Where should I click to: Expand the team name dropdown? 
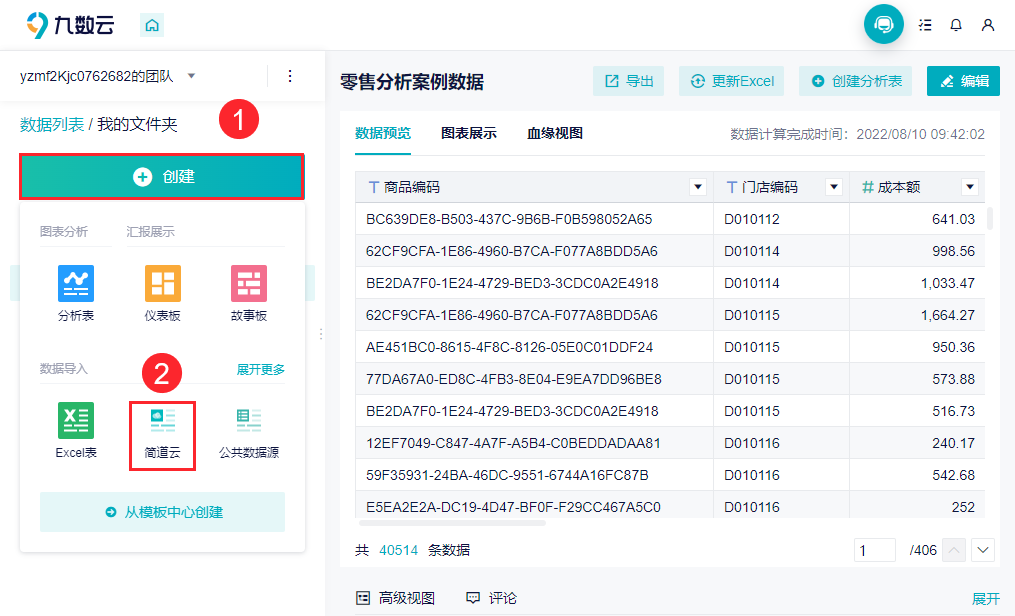pyautogui.click(x=192, y=76)
